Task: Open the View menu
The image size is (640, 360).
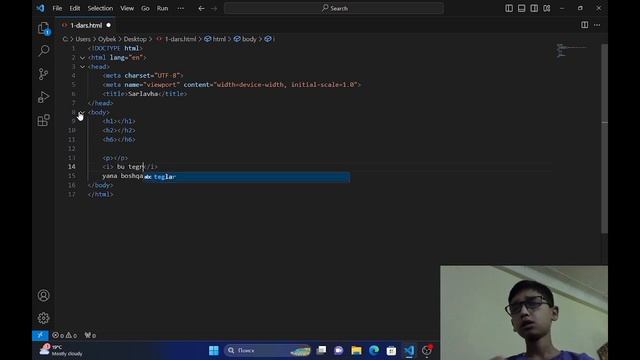Action: [x=127, y=8]
